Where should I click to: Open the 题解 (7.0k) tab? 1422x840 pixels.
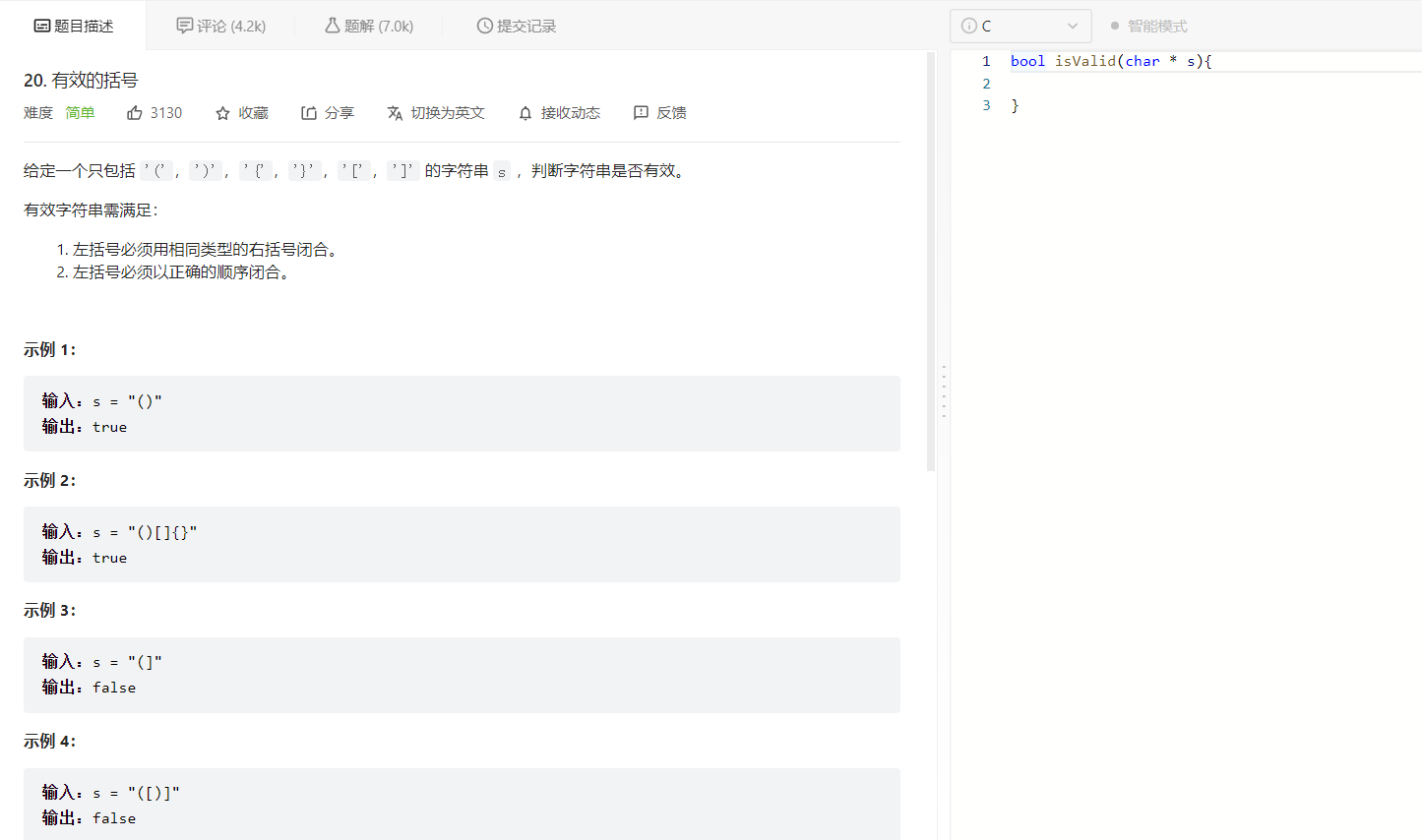tap(369, 26)
